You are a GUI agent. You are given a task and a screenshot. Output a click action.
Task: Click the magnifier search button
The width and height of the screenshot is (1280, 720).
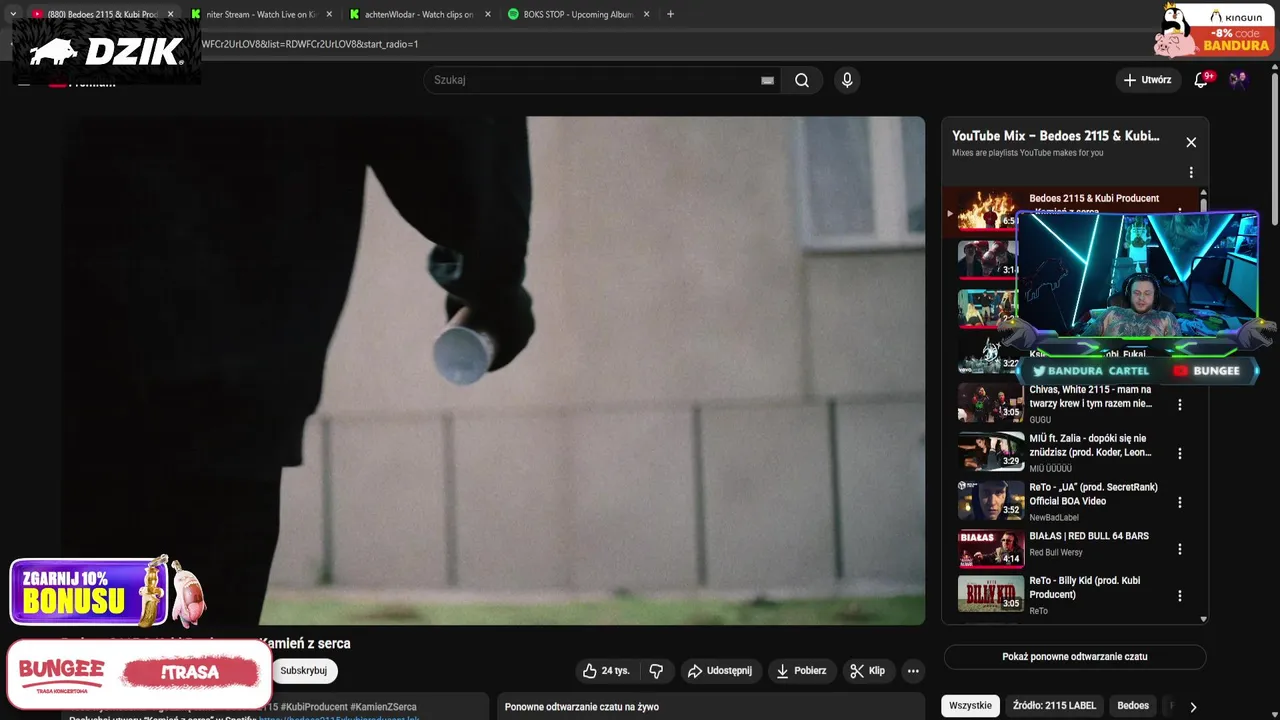tap(802, 80)
